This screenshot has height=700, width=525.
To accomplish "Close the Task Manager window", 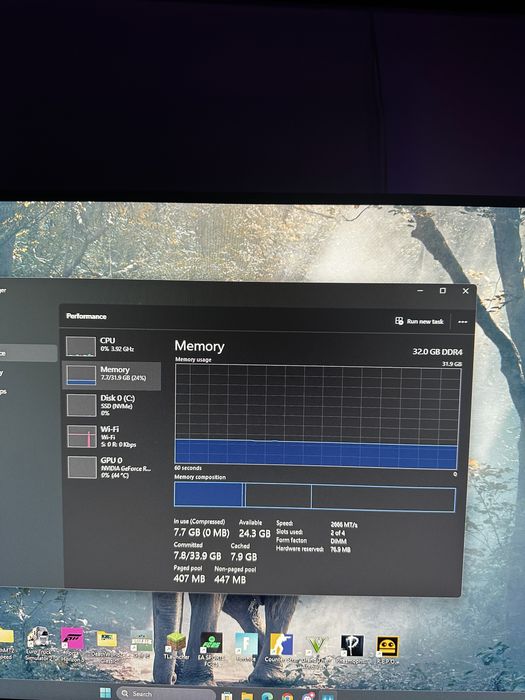I will point(465,291).
